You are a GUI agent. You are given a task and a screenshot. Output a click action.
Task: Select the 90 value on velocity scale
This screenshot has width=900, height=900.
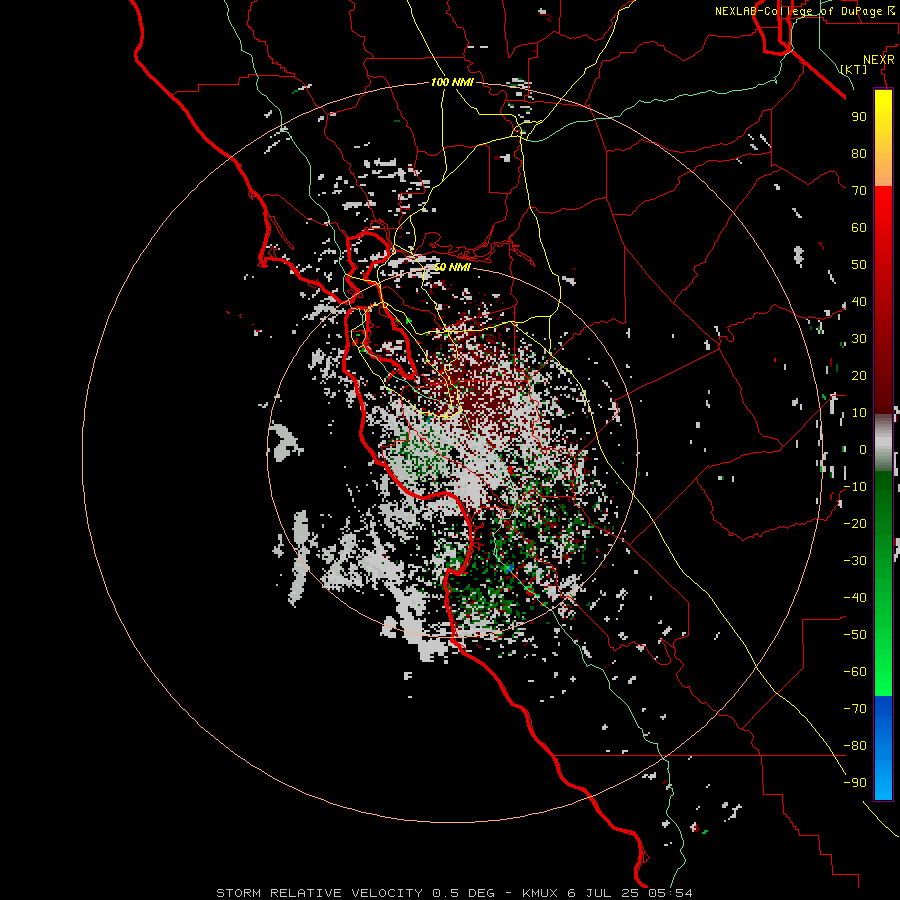point(859,117)
